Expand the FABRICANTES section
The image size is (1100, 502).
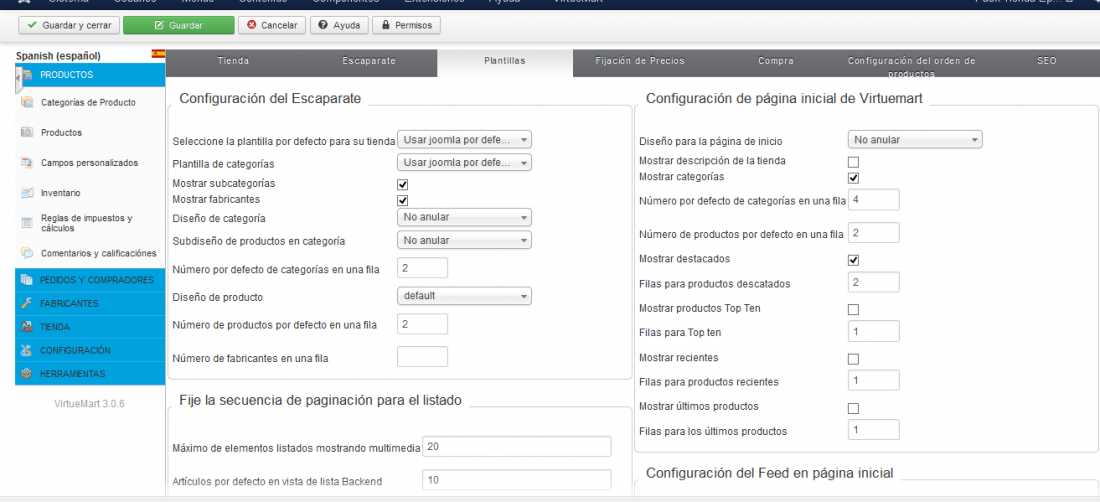click(x=90, y=304)
